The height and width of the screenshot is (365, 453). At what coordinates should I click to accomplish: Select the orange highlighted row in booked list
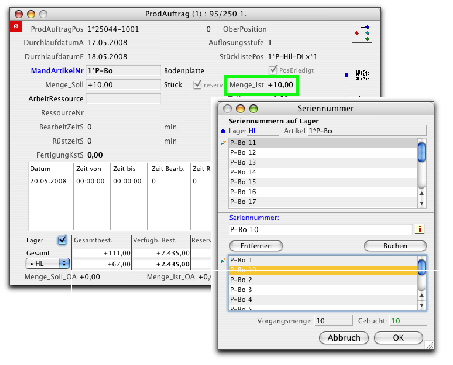pyautogui.click(x=323, y=270)
